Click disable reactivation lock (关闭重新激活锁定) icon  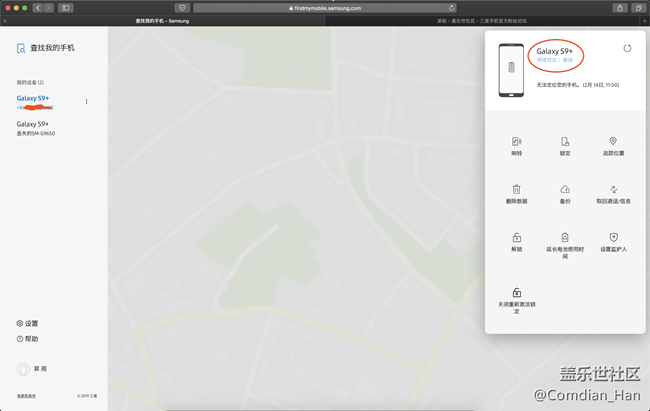click(x=516, y=292)
